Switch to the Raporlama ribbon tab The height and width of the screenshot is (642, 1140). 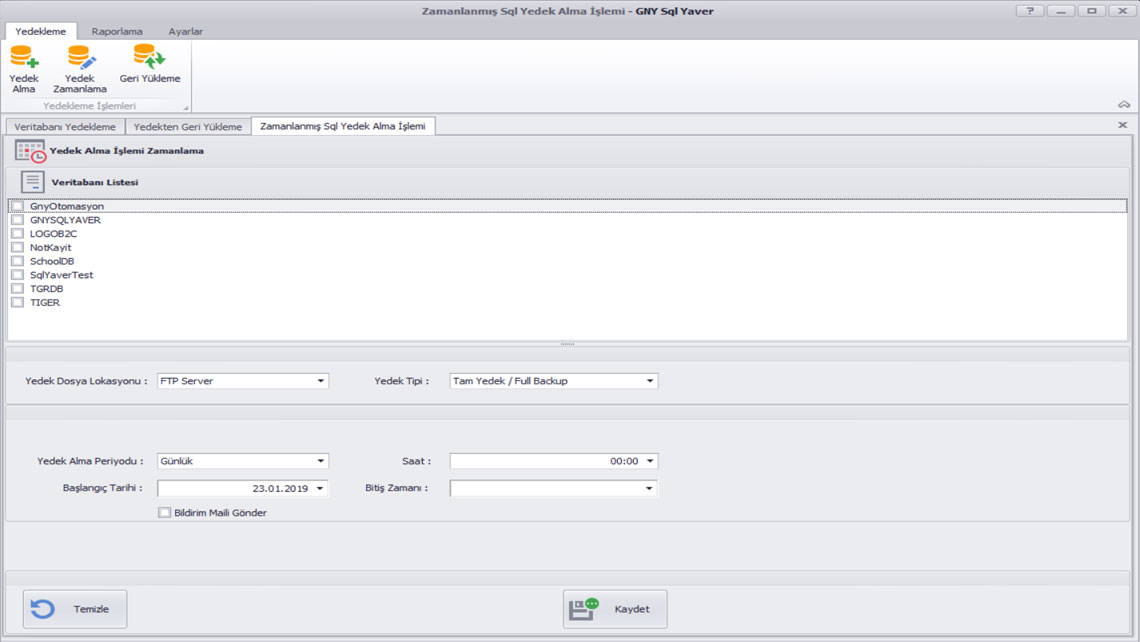pos(117,31)
